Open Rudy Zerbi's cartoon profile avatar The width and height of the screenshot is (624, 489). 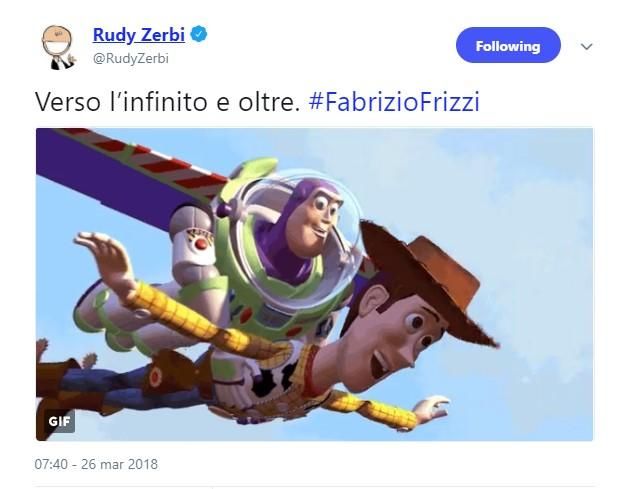[58, 47]
